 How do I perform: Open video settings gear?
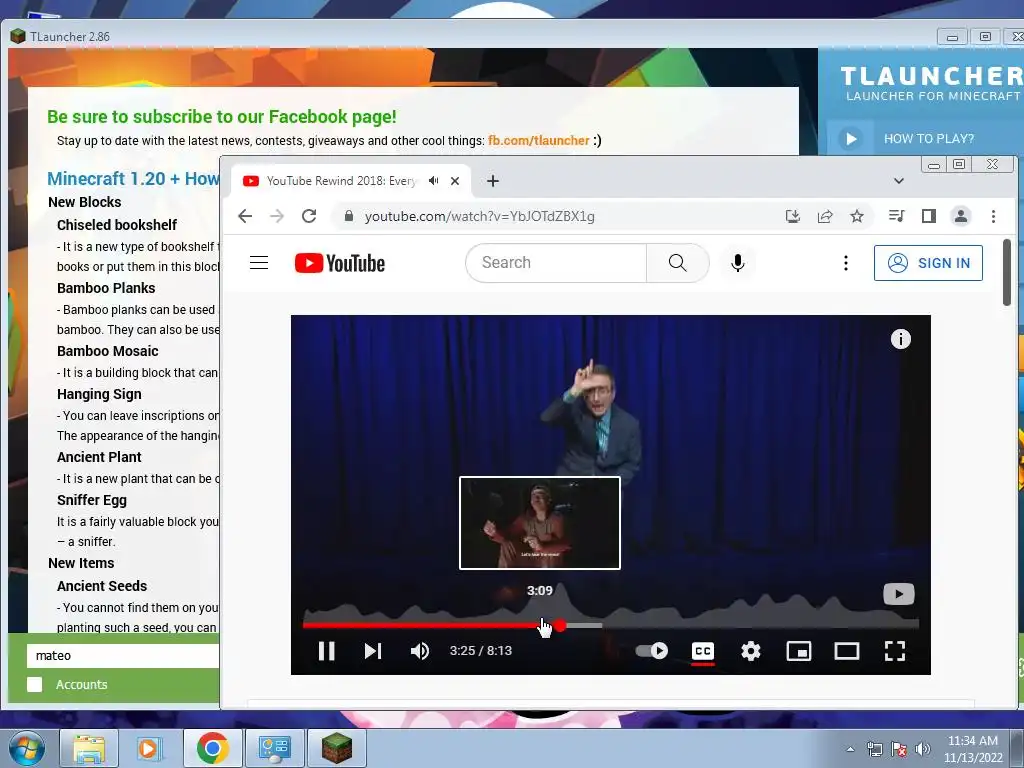(750, 650)
